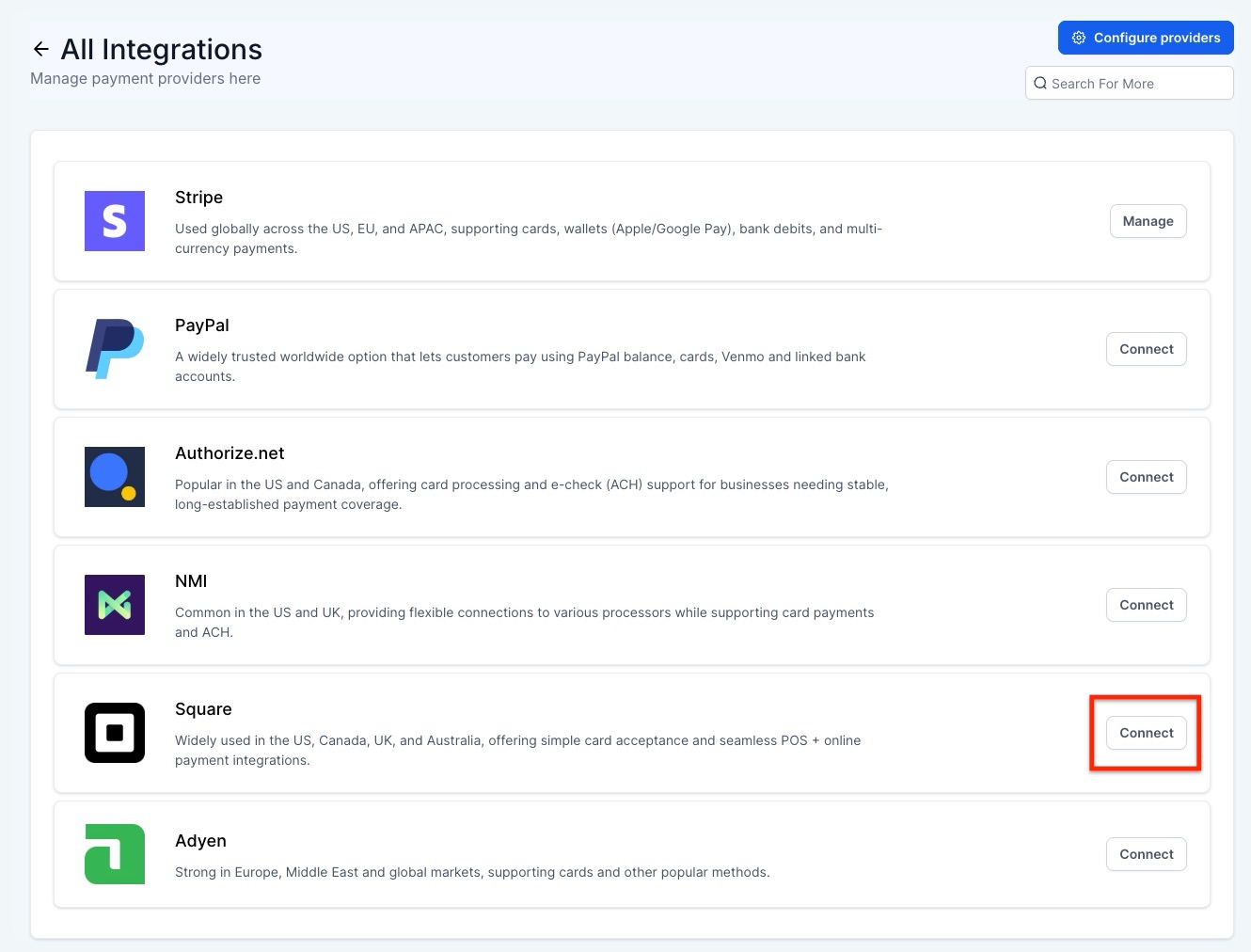The image size is (1251, 952).
Task: Select the Square integration title
Action: coord(203,709)
